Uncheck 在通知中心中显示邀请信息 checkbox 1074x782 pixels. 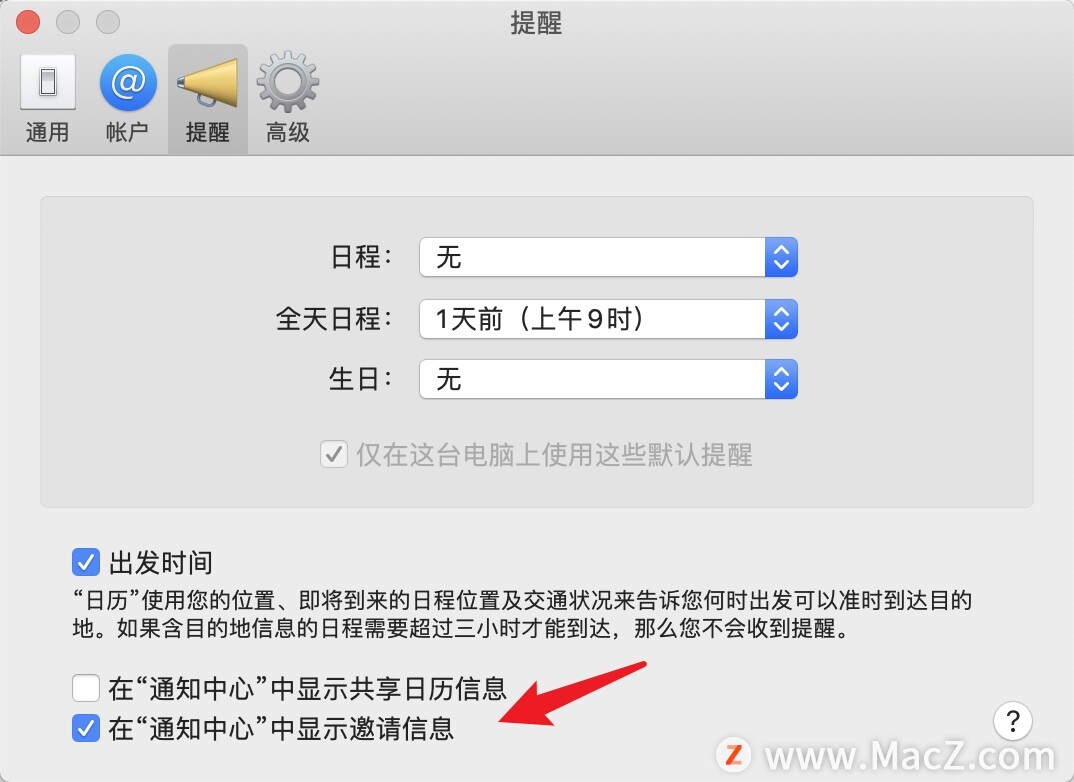86,728
